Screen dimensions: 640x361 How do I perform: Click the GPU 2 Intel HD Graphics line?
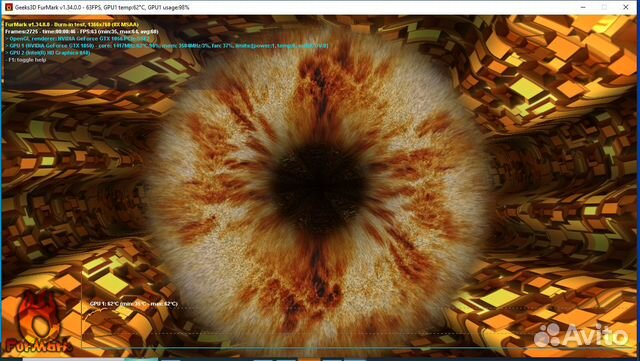pyautogui.click(x=48, y=53)
